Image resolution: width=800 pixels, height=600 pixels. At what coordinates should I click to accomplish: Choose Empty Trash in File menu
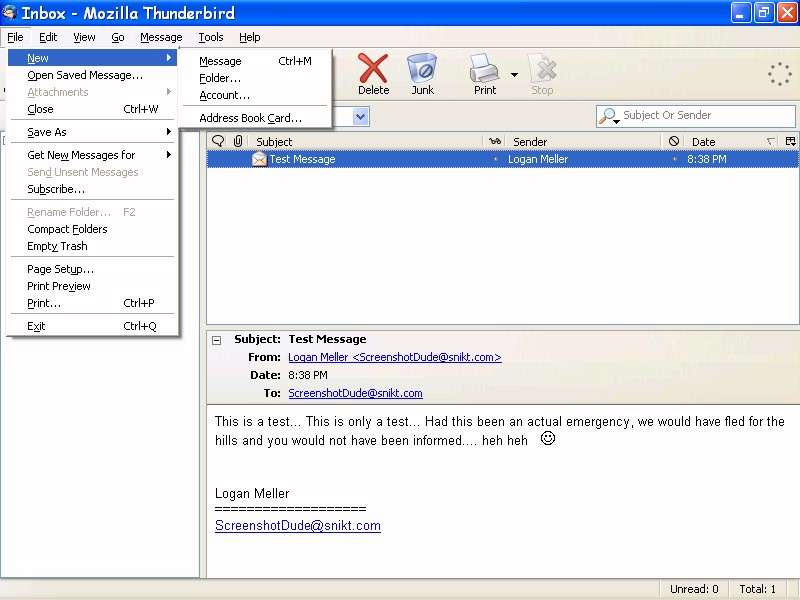(x=92, y=246)
